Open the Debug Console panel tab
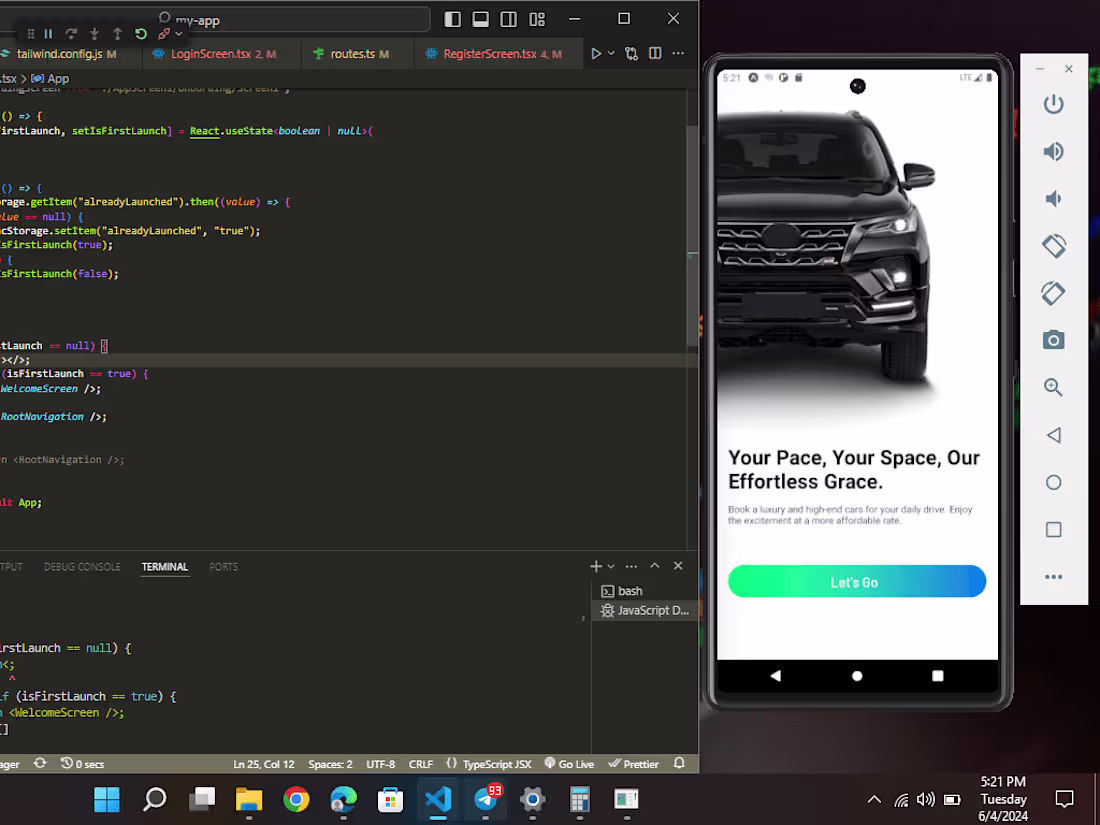The height and width of the screenshot is (825, 1100). (x=82, y=567)
